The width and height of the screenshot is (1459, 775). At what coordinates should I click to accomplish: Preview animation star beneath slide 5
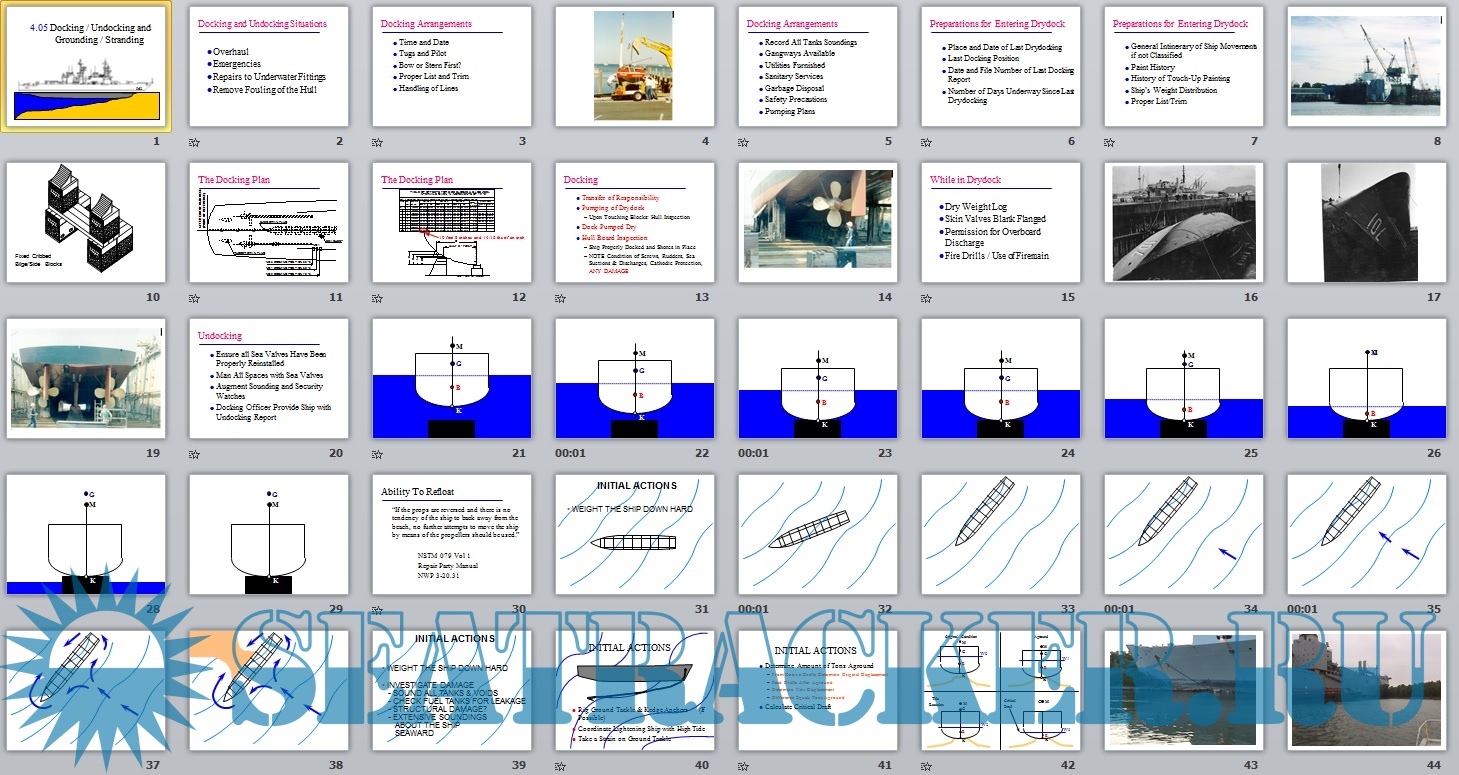[744, 142]
